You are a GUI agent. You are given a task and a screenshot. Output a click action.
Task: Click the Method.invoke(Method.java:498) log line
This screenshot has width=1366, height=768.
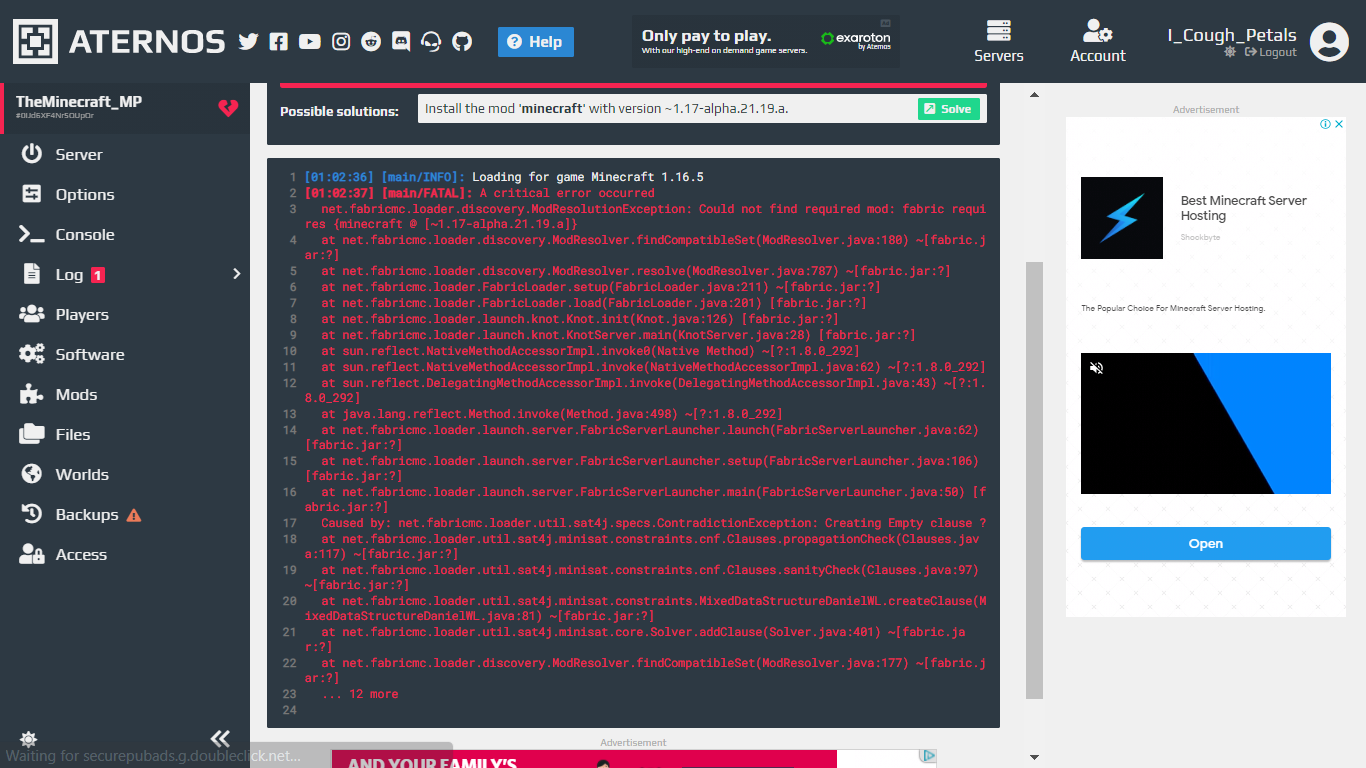pyautogui.click(x=551, y=414)
